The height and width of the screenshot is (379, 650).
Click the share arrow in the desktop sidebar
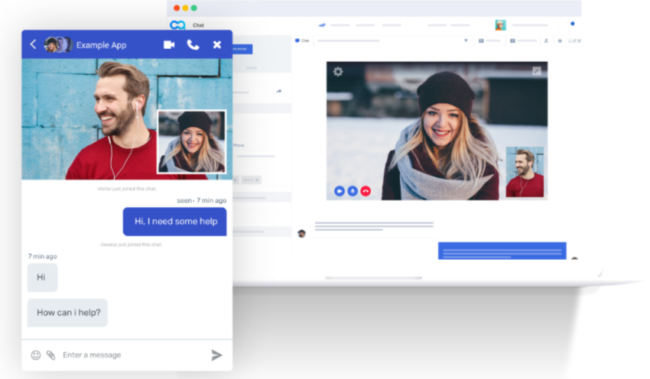click(279, 91)
